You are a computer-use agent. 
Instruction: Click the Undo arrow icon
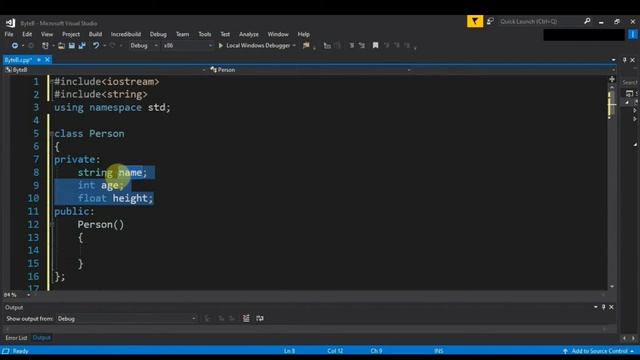pos(96,46)
